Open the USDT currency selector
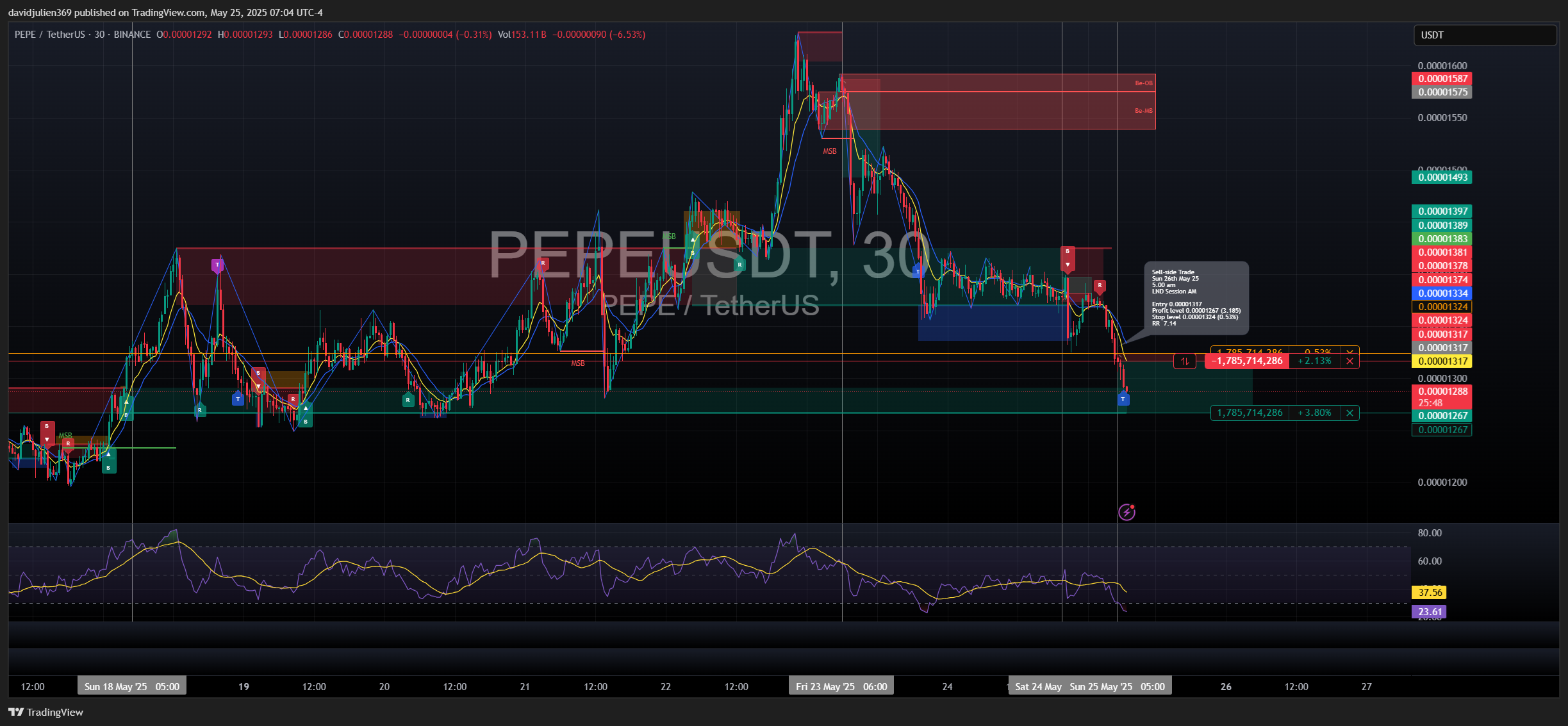1568x726 pixels. (x=1485, y=35)
